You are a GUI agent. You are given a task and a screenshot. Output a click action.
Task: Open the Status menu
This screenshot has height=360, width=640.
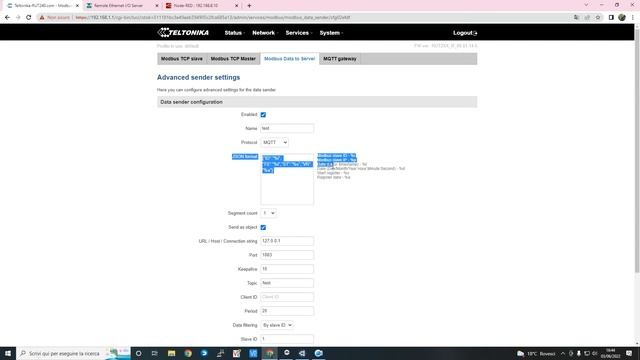tap(234, 33)
